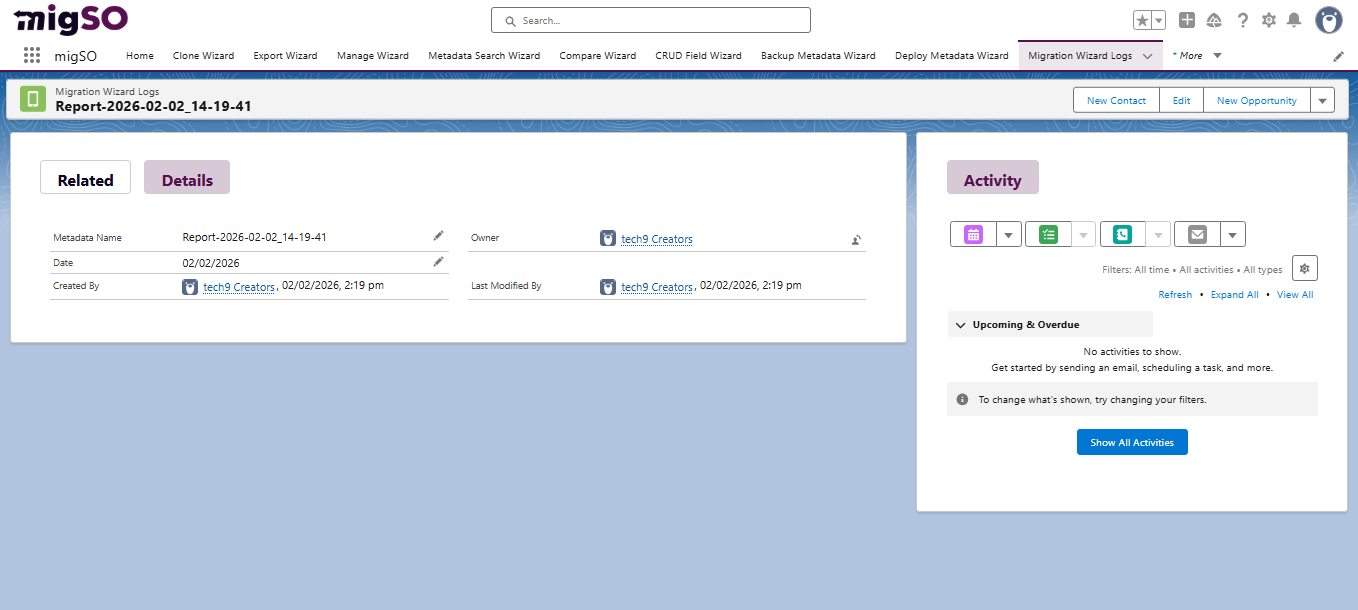The image size is (1358, 610).
Task: Pin the Owner field with the pin icon
Action: coord(855,240)
